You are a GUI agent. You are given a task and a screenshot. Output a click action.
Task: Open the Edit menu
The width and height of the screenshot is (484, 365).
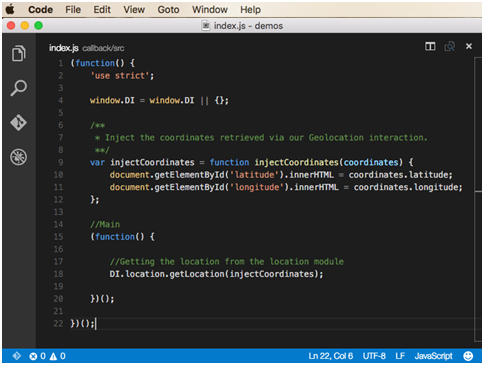102,10
